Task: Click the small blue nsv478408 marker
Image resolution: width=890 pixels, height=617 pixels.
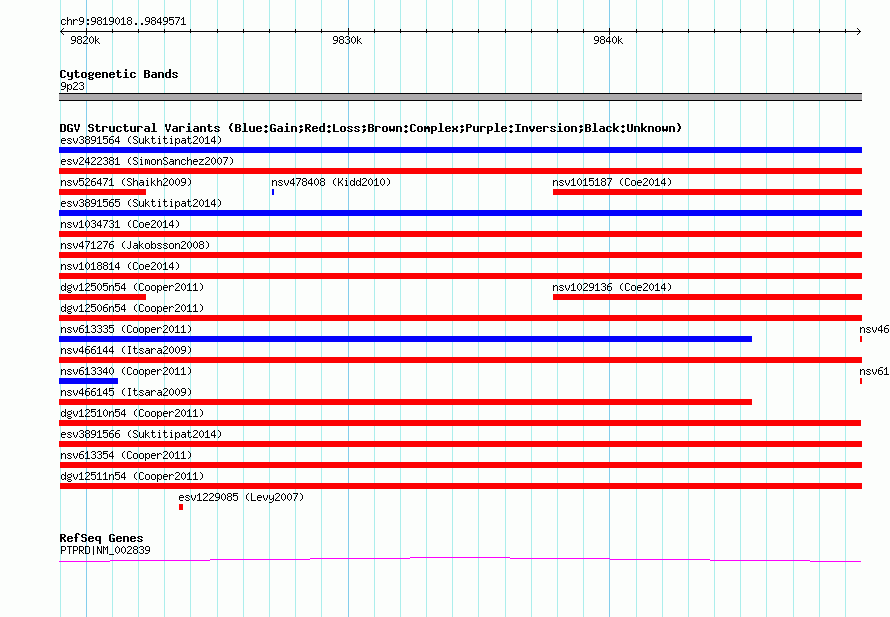Action: coord(273,192)
